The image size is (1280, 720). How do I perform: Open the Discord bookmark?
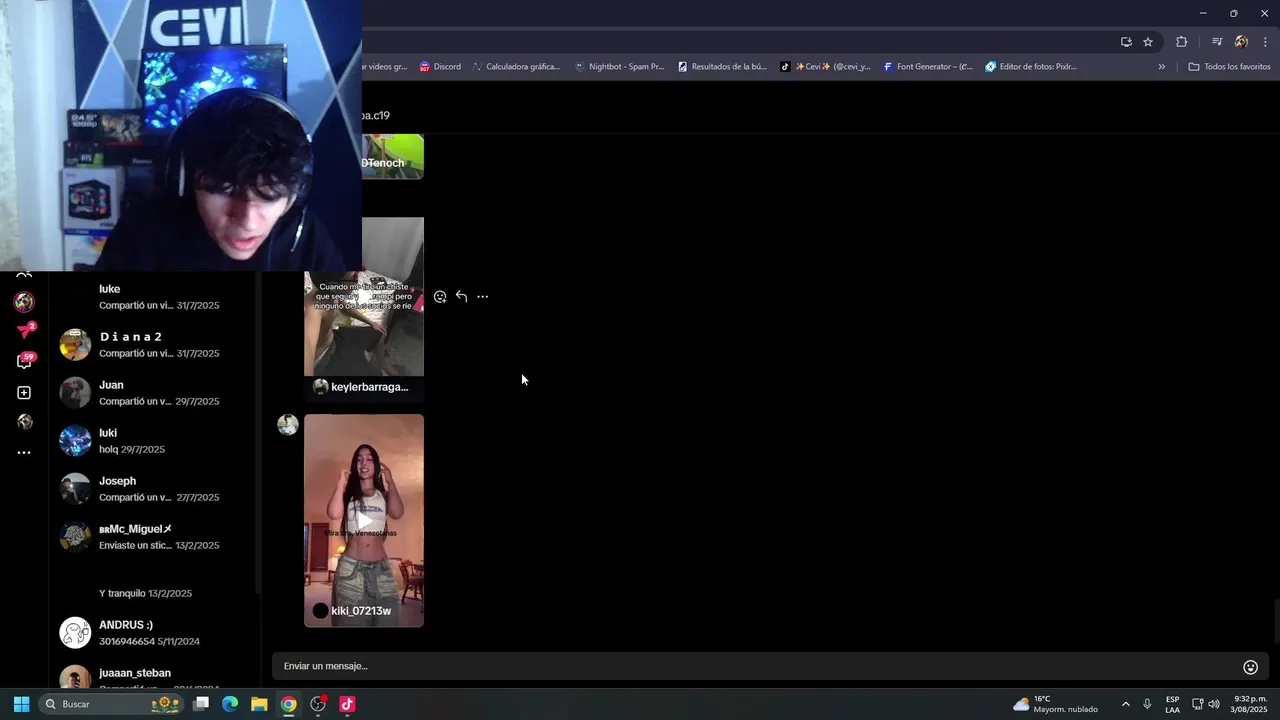[x=440, y=67]
